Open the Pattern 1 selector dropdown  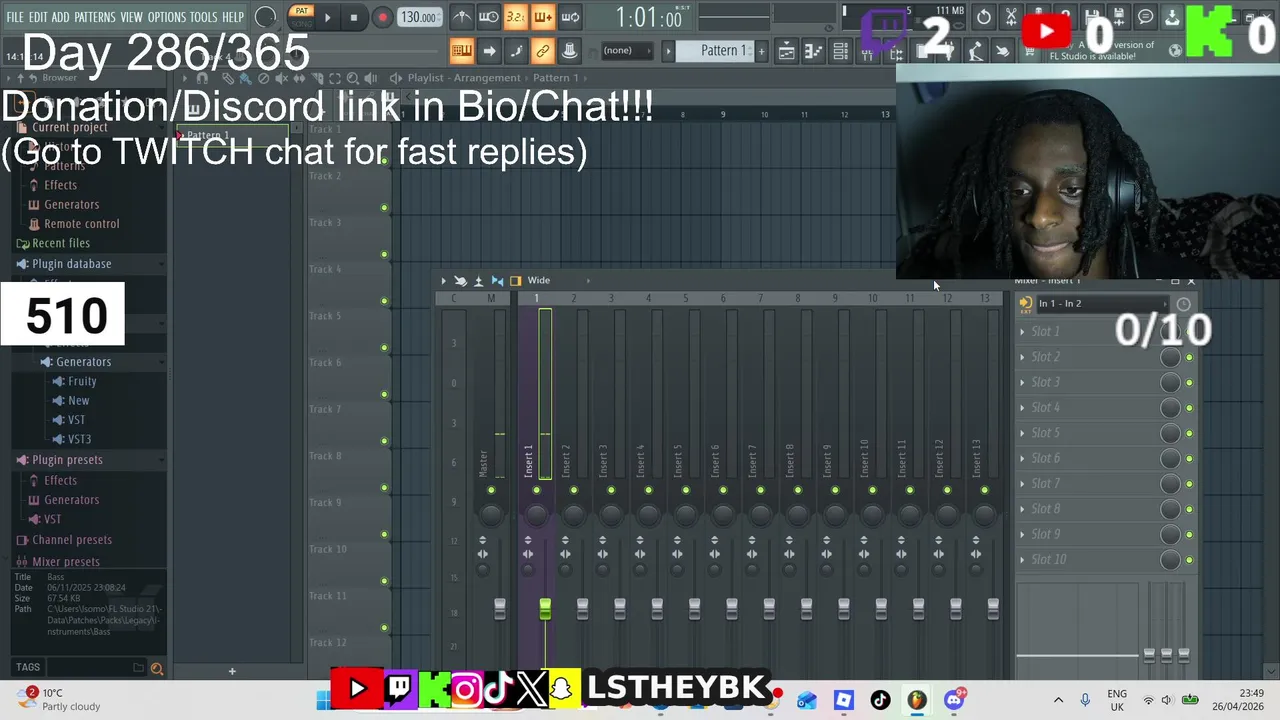pyautogui.click(x=716, y=51)
